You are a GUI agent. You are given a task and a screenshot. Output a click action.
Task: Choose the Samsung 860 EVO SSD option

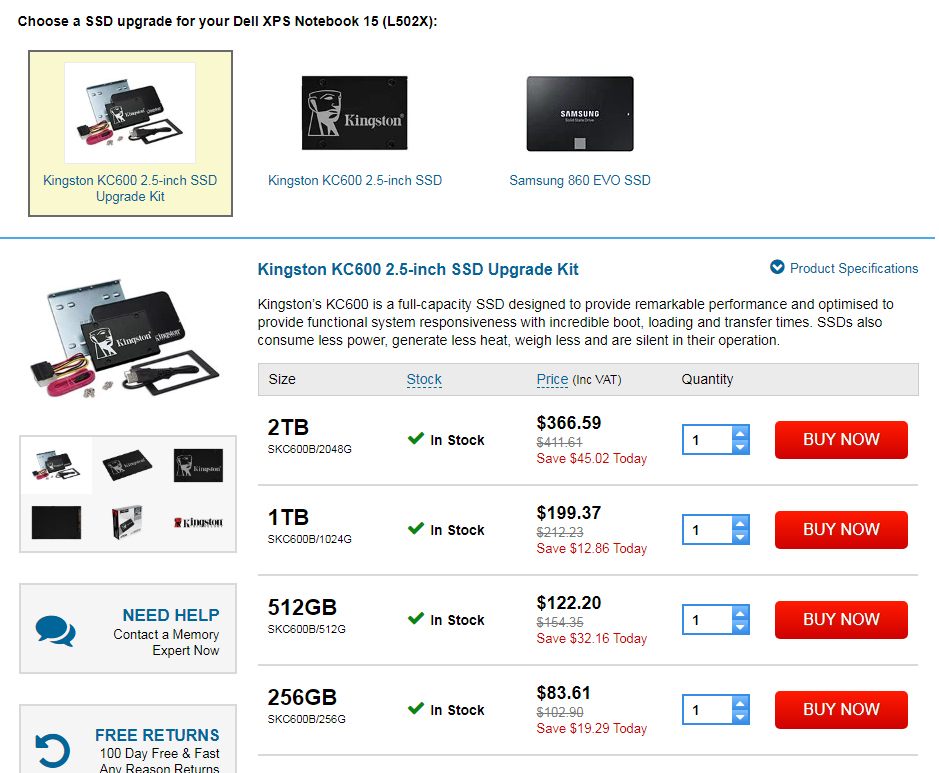580,133
